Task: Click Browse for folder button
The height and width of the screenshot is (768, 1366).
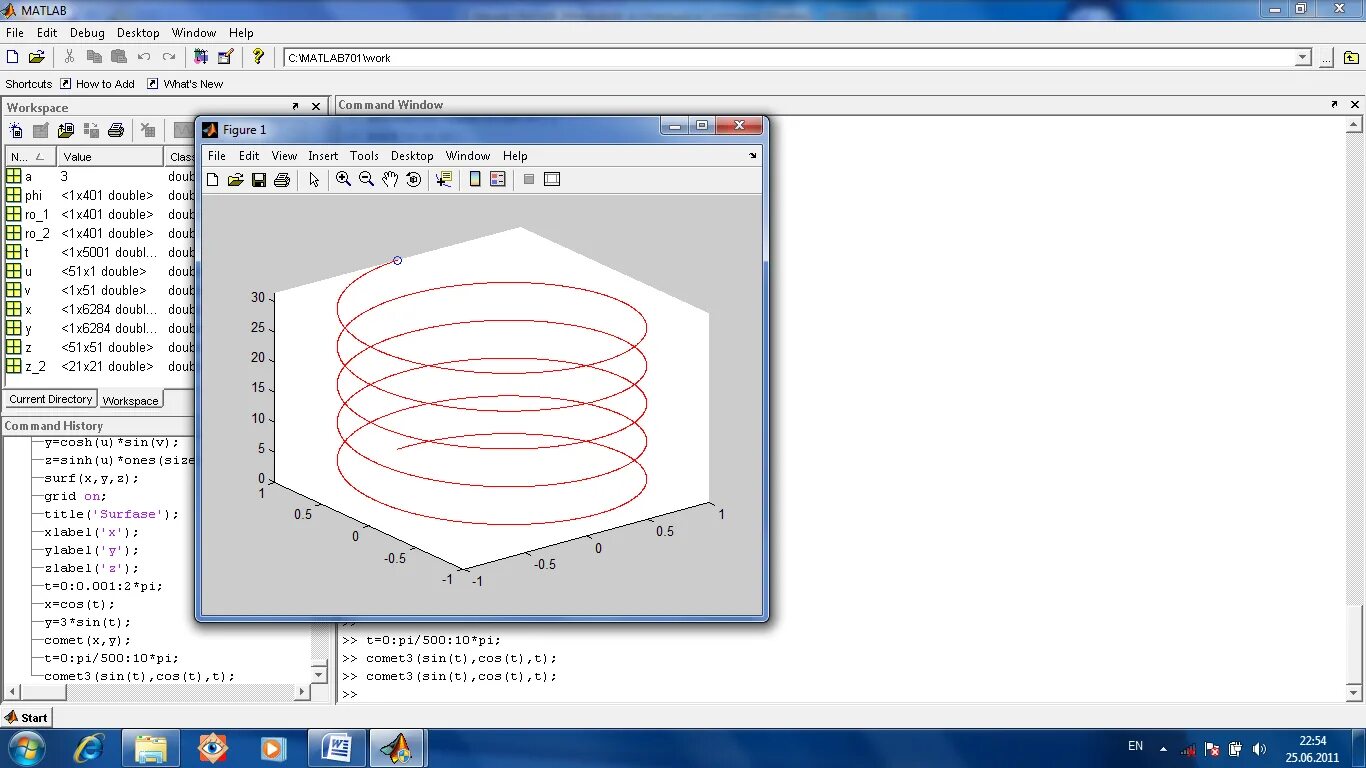Action: click(1325, 58)
